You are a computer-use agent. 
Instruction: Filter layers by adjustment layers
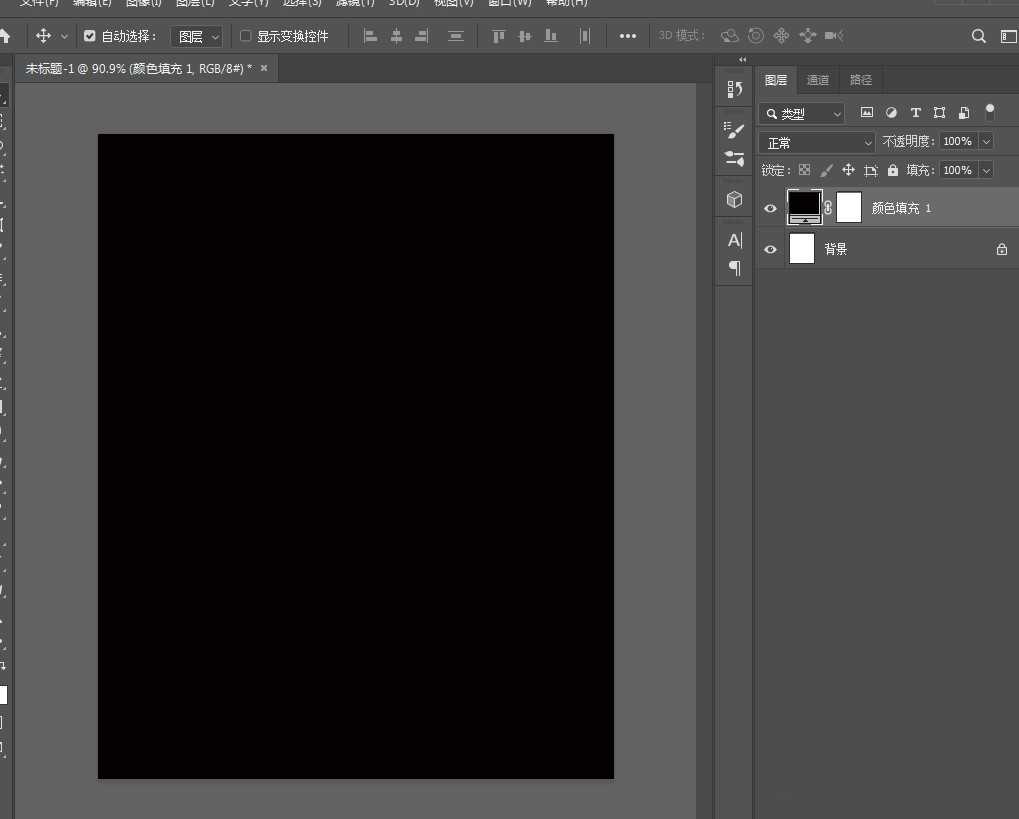pos(891,113)
